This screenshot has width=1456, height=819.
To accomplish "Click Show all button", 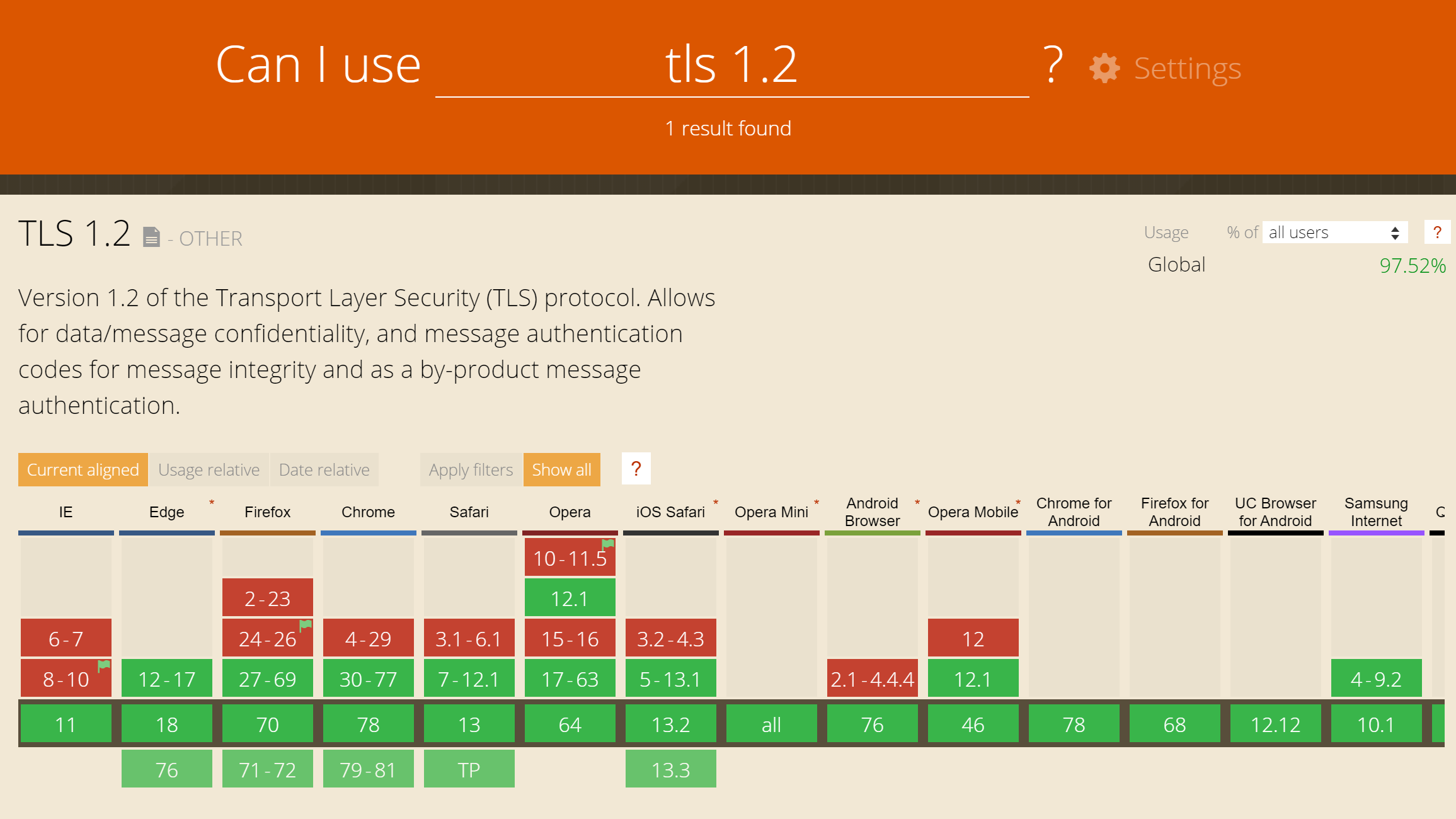I will pyautogui.click(x=562, y=469).
